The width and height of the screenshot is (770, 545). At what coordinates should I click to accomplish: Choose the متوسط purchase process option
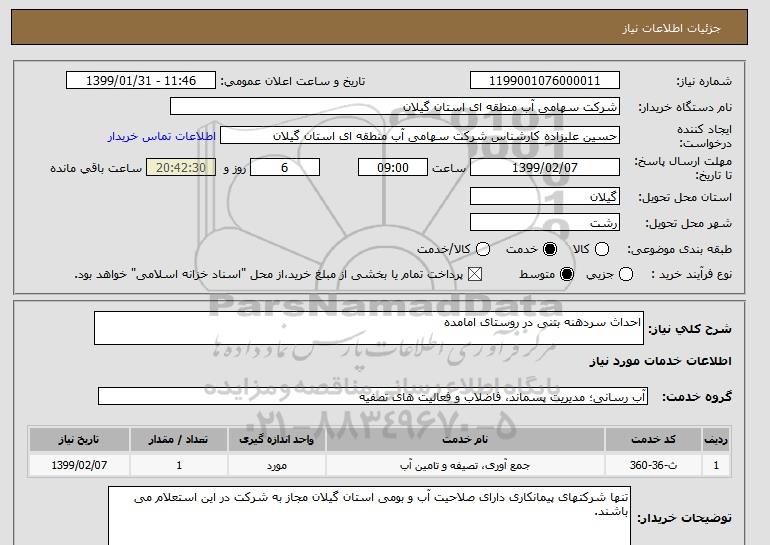[x=567, y=274]
